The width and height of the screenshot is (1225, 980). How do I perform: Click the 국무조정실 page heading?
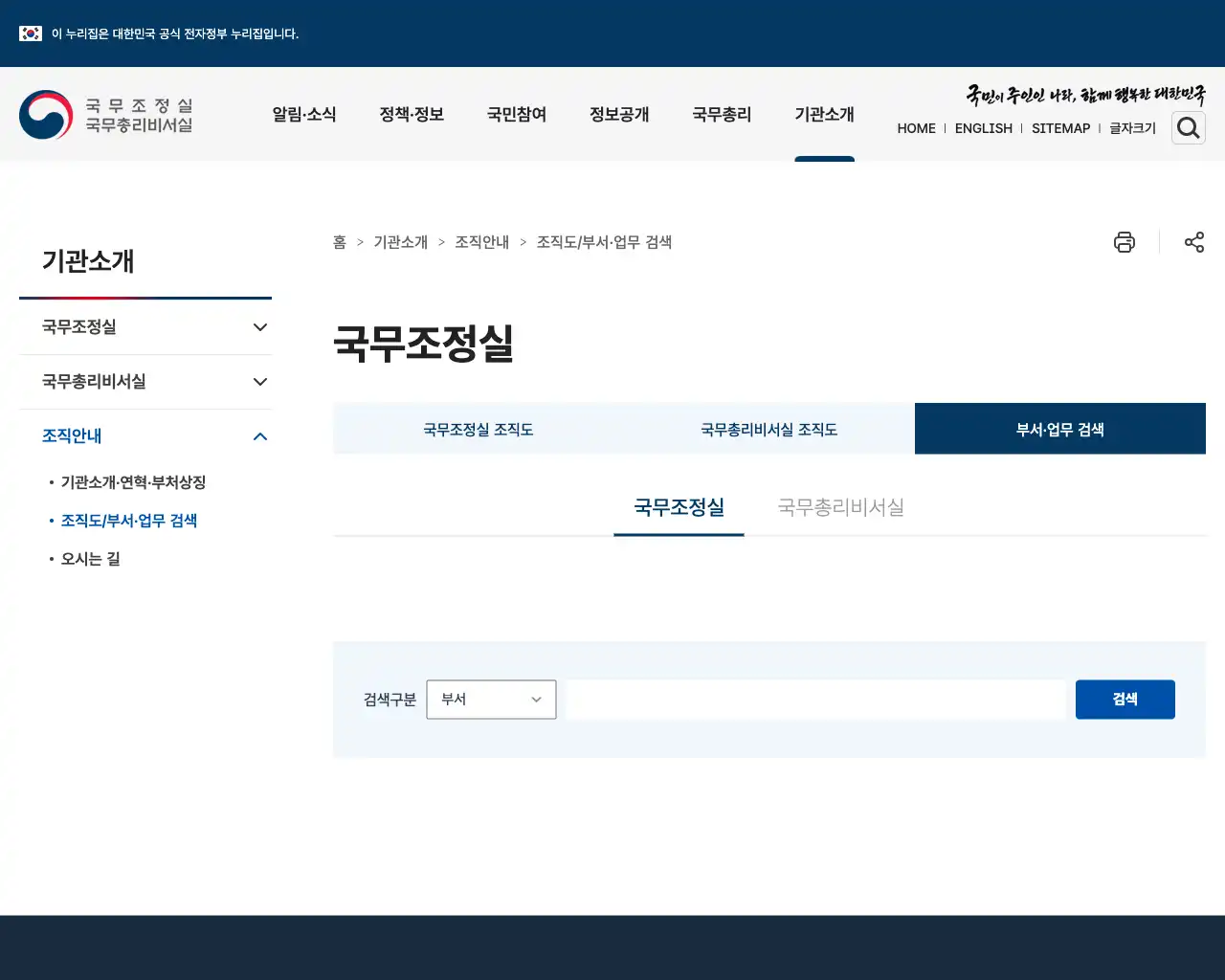click(423, 344)
